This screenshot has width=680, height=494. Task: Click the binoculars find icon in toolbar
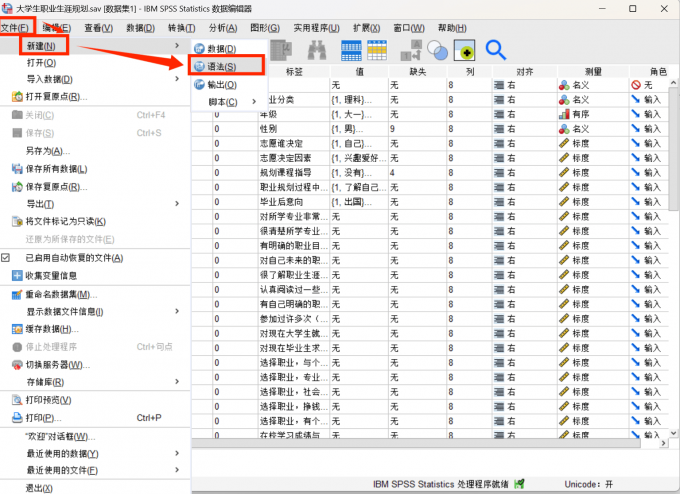point(318,49)
